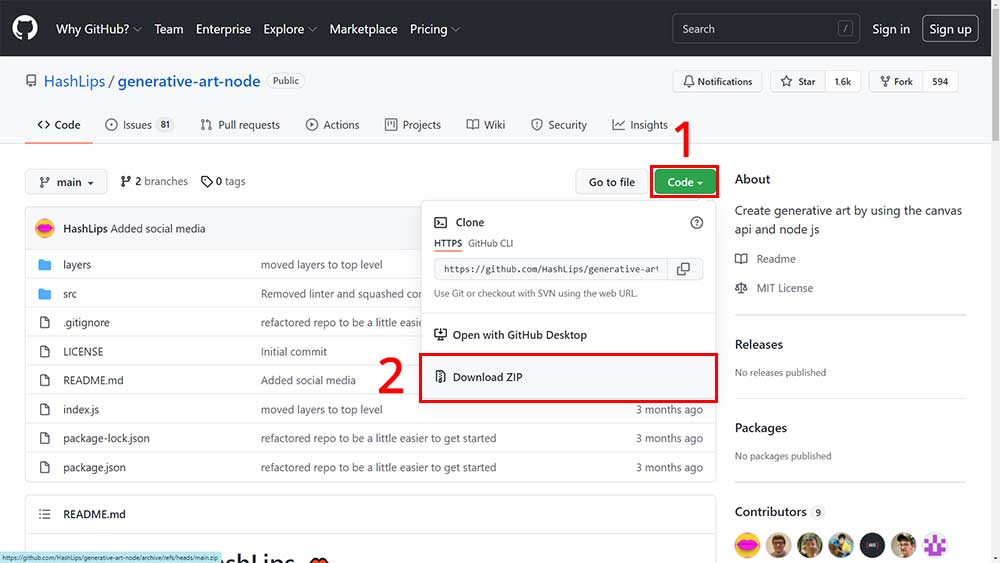1000x563 pixels.
Task: Open the dark round contributor avatar
Action: pyautogui.click(x=872, y=545)
